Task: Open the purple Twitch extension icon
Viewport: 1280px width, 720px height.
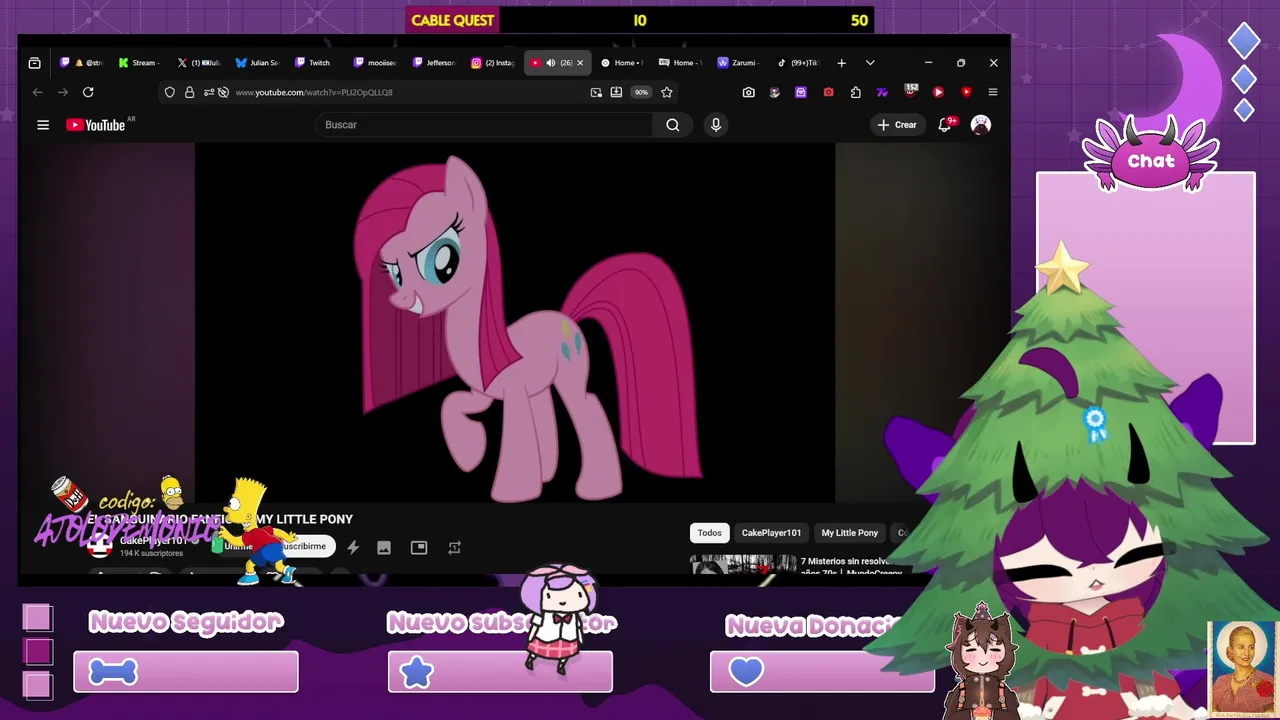Action: (801, 92)
